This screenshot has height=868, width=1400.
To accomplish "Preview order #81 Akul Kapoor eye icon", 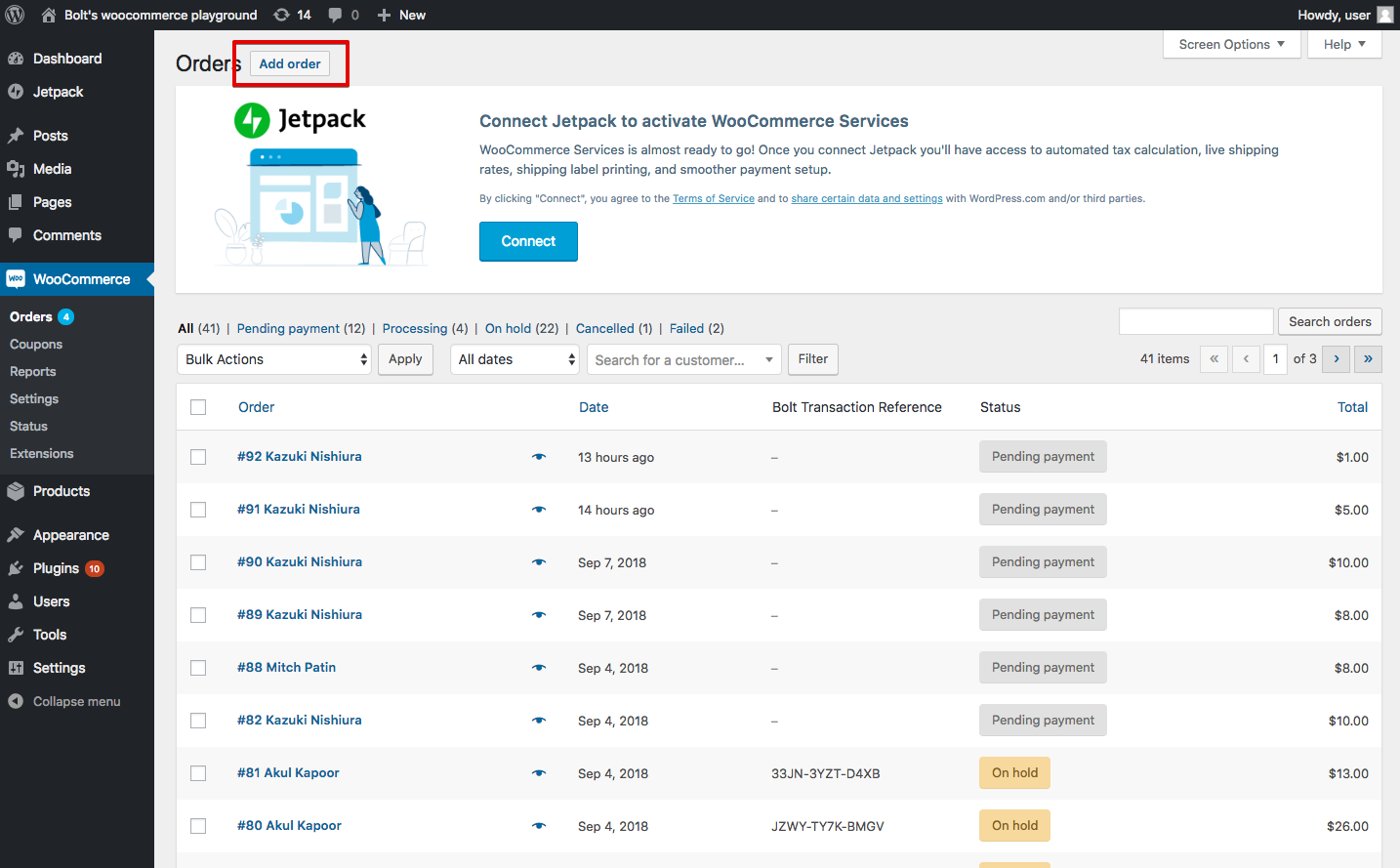I will [x=539, y=773].
